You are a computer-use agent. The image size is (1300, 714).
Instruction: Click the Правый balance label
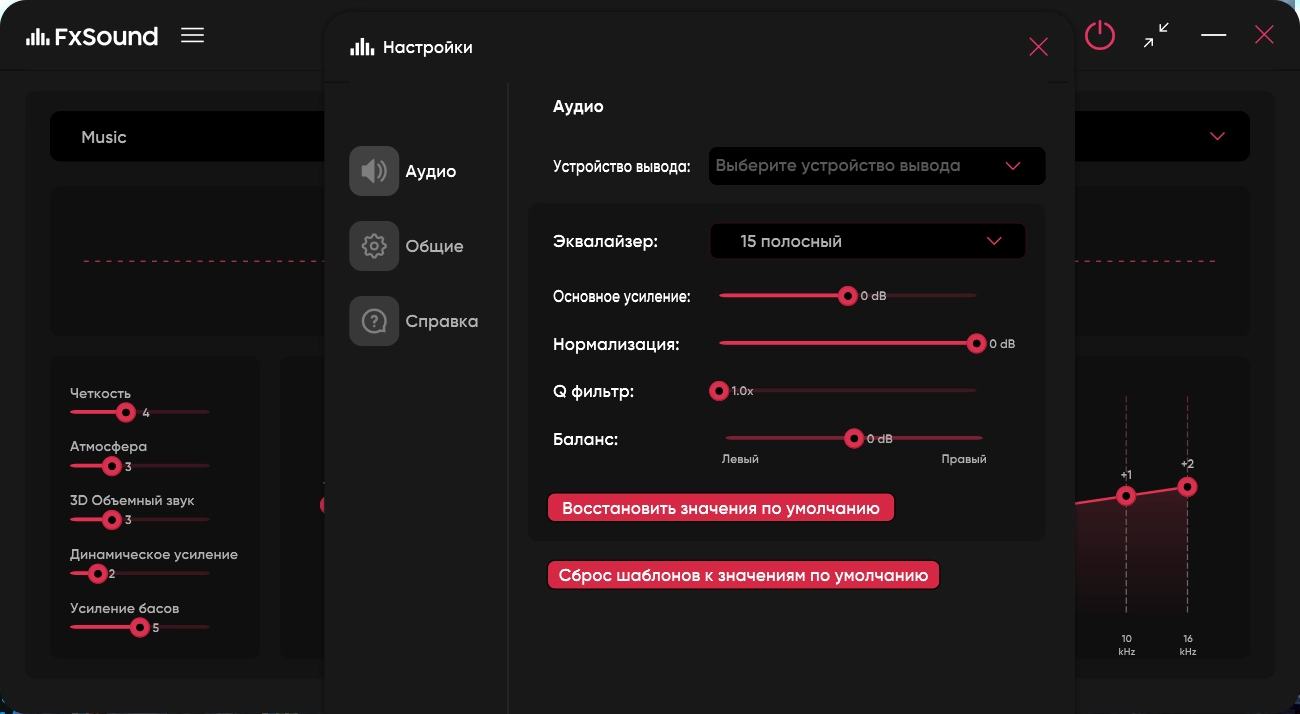964,459
